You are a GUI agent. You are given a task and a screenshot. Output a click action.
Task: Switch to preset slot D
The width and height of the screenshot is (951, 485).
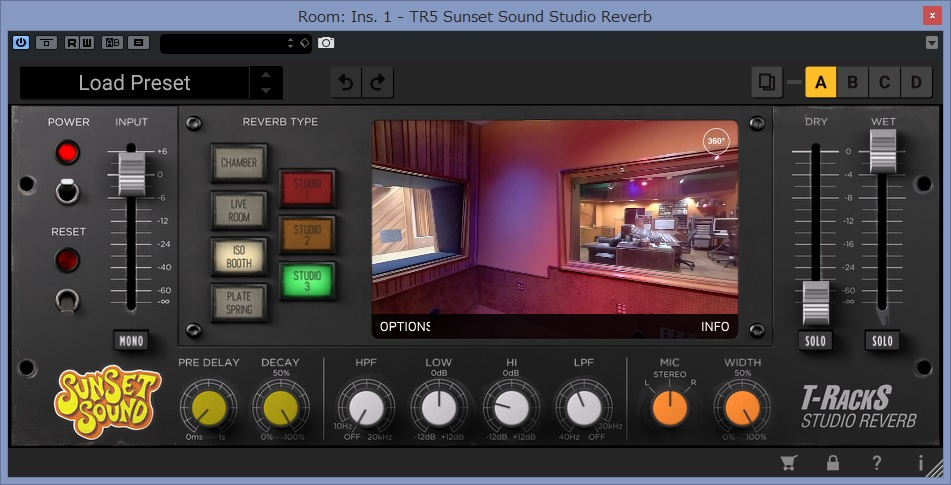(916, 82)
